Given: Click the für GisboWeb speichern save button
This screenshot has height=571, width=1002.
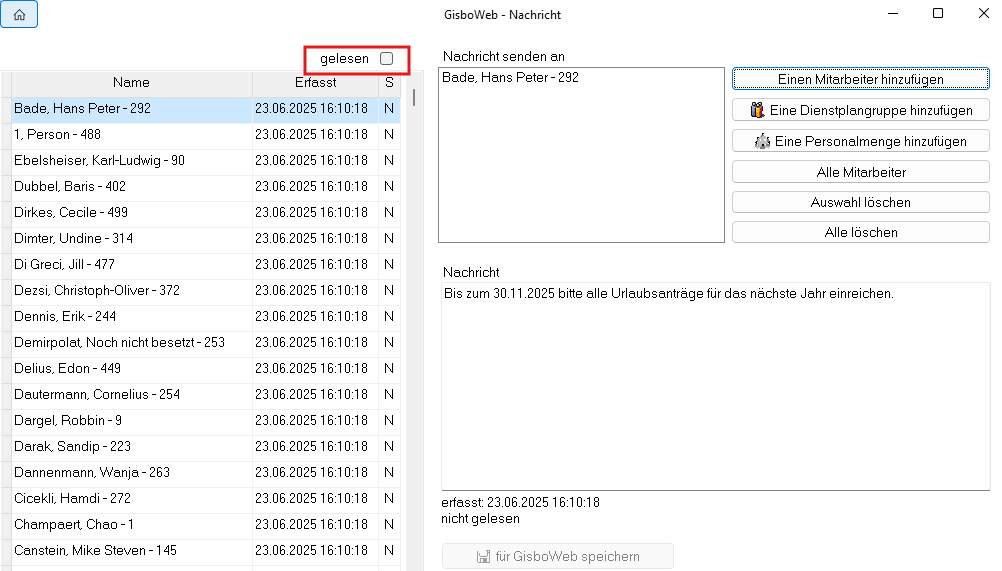Looking at the screenshot, I should [558, 556].
